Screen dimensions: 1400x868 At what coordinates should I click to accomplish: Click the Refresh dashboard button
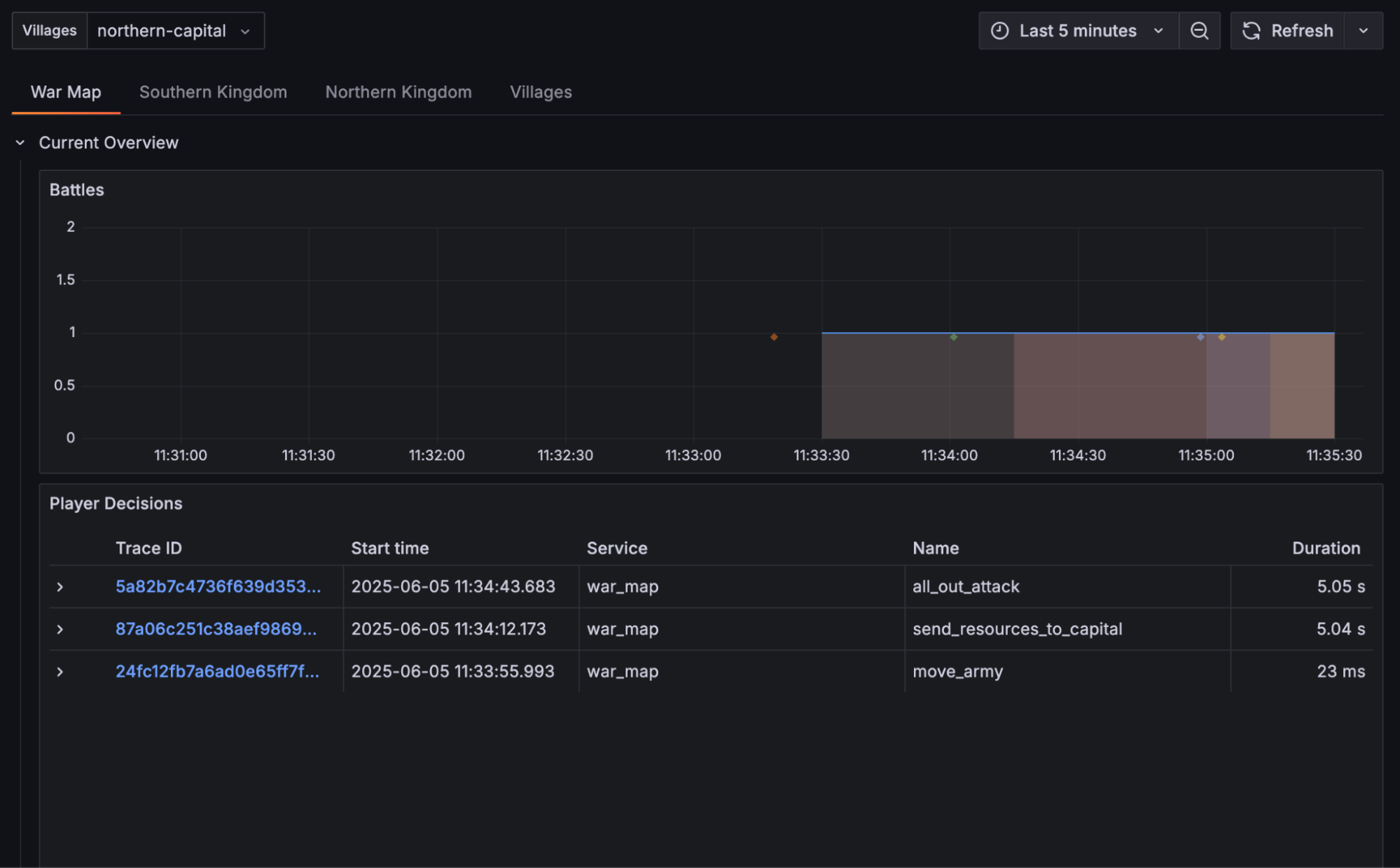(x=1287, y=31)
